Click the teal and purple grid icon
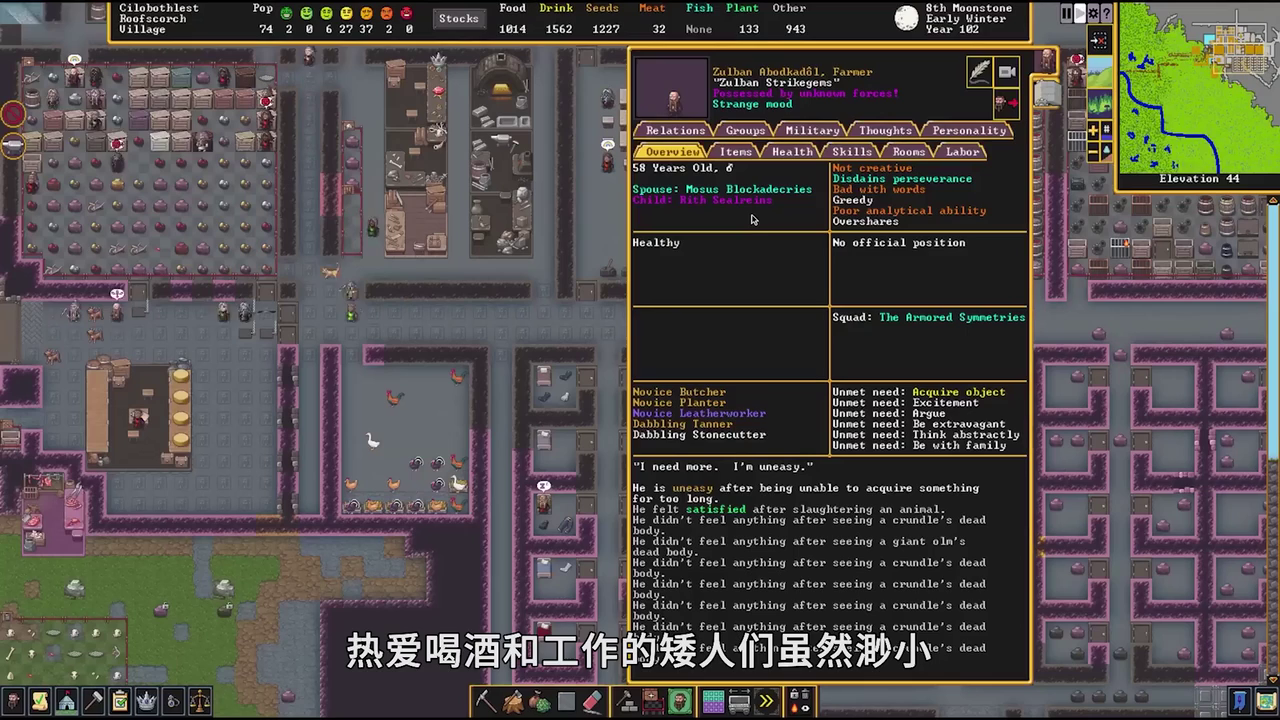Image resolution: width=1280 pixels, height=720 pixels. pos(713,701)
